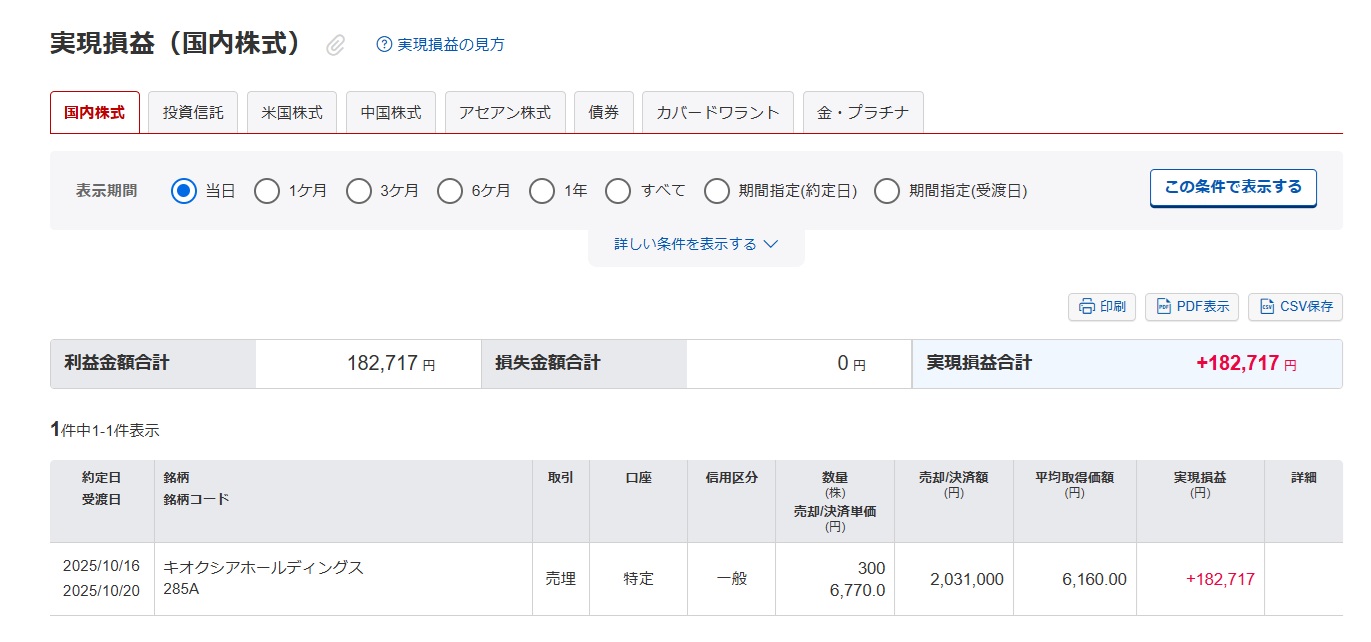The width and height of the screenshot is (1371, 642).
Task: Click the この条件で表示する button
Action: click(x=1233, y=188)
